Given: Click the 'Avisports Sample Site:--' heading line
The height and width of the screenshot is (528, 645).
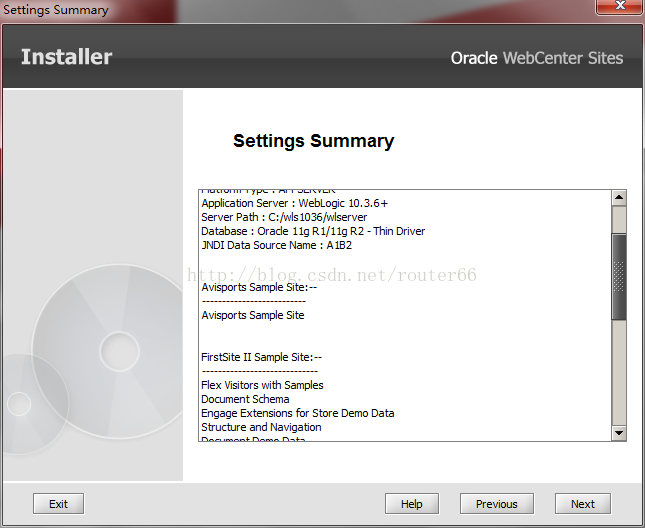Looking at the screenshot, I should (259, 287).
